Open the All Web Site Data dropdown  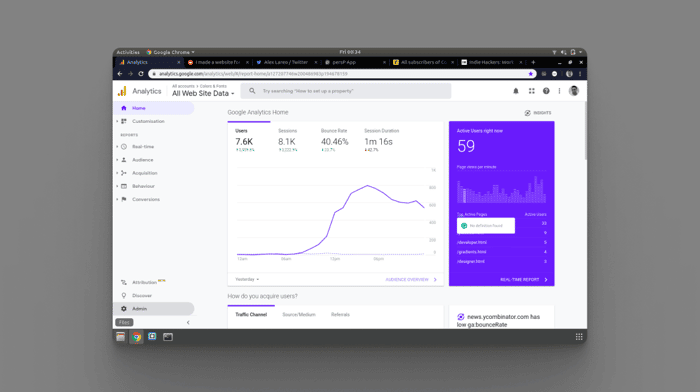203,93
